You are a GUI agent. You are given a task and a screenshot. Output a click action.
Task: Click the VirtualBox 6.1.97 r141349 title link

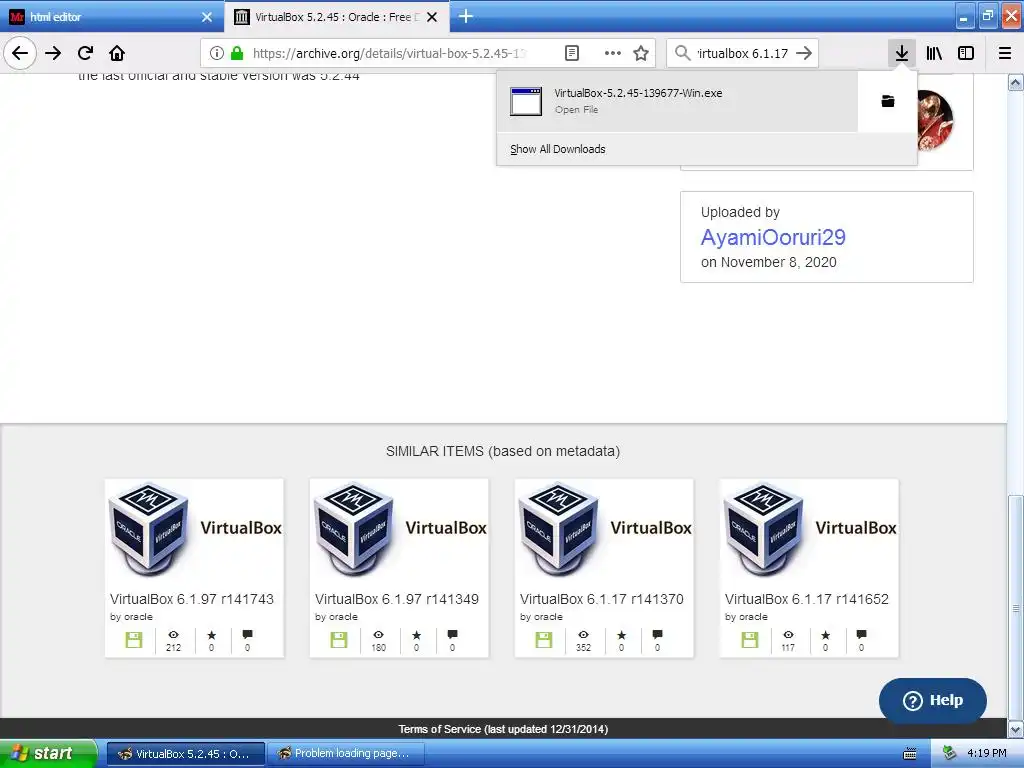[x=397, y=599]
